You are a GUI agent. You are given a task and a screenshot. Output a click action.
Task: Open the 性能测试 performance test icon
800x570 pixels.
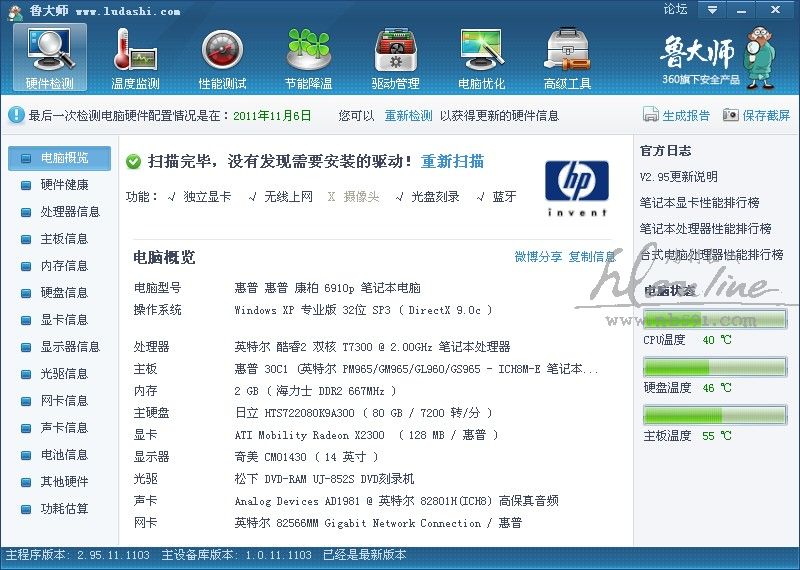222,57
